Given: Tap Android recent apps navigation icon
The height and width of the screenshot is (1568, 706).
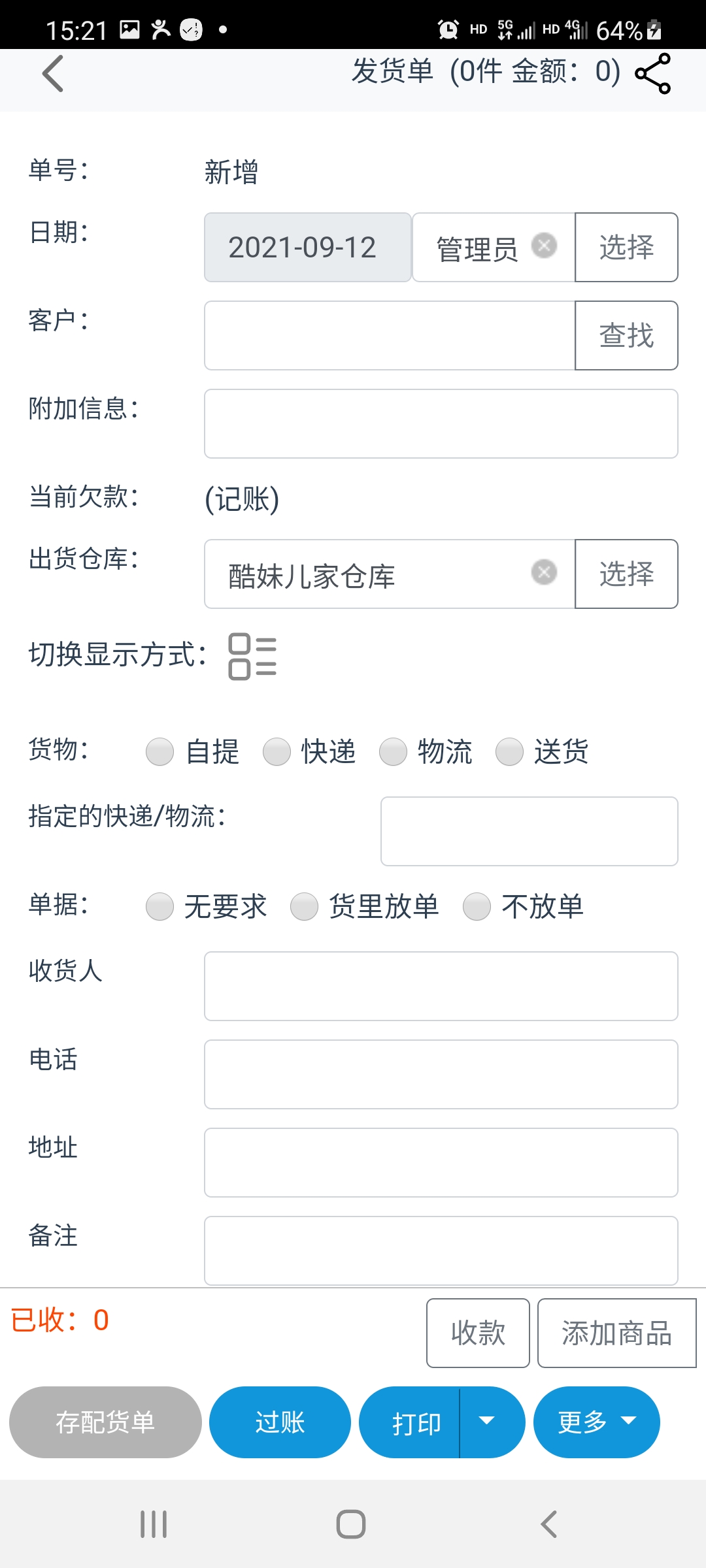Looking at the screenshot, I should 154,1524.
